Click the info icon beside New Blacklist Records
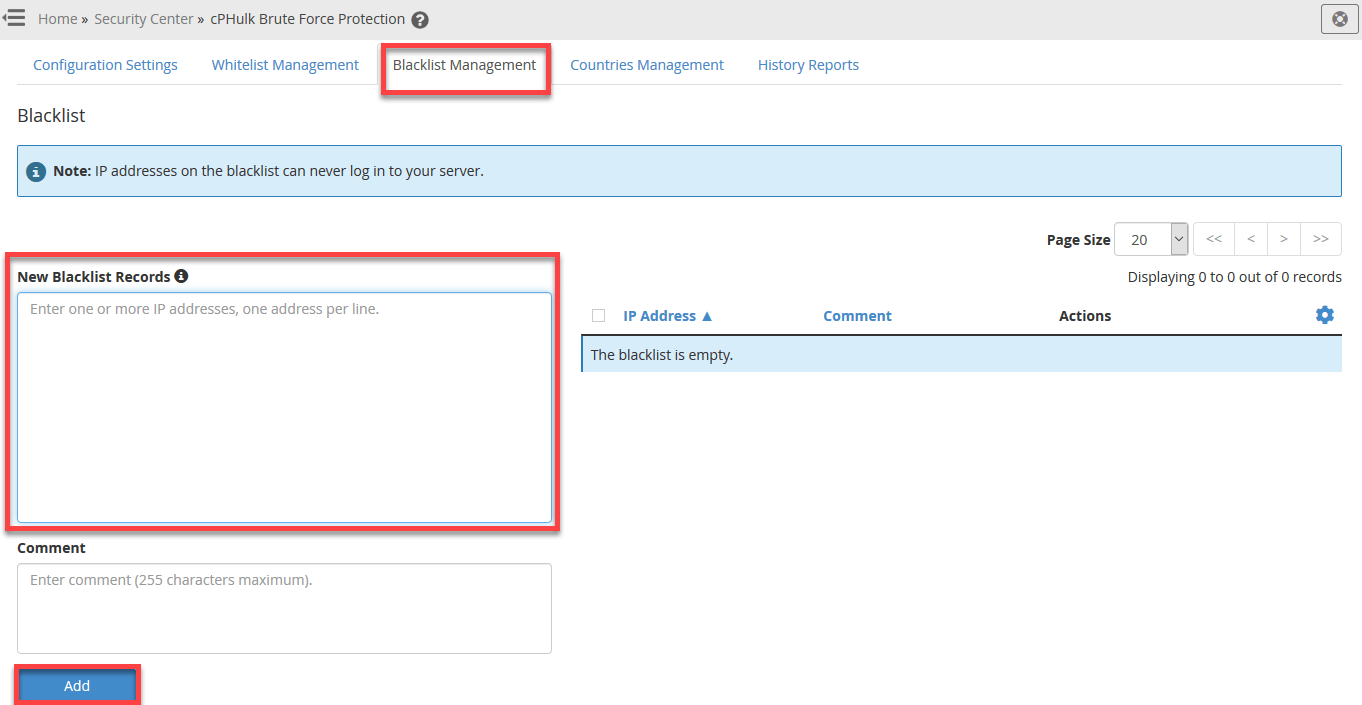This screenshot has height=705, width=1362. click(181, 276)
